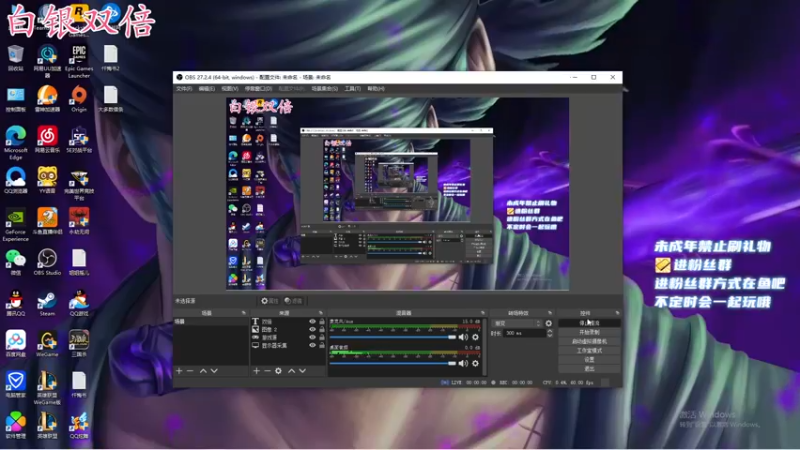Lock the text source at top of list
The height and width of the screenshot is (450, 800).
pos(322,322)
